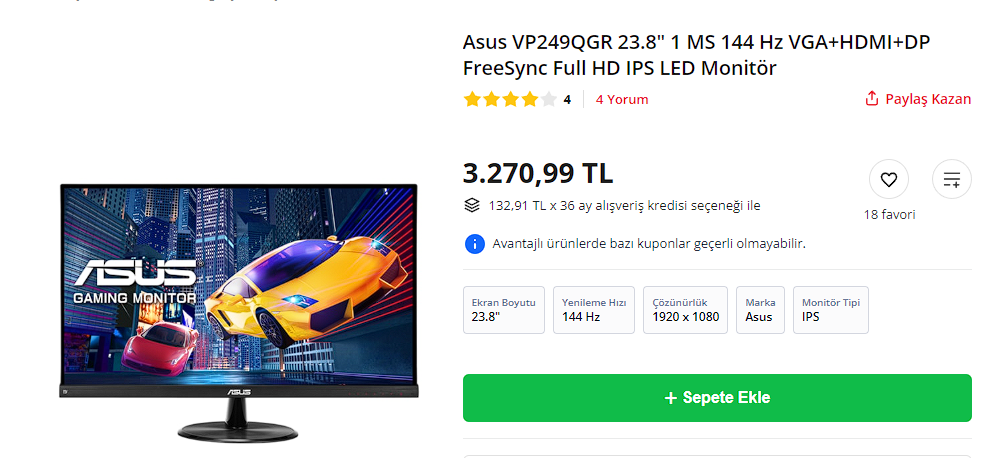Click the layers icon beside the installment text
The image size is (996, 458).
(x=471, y=205)
